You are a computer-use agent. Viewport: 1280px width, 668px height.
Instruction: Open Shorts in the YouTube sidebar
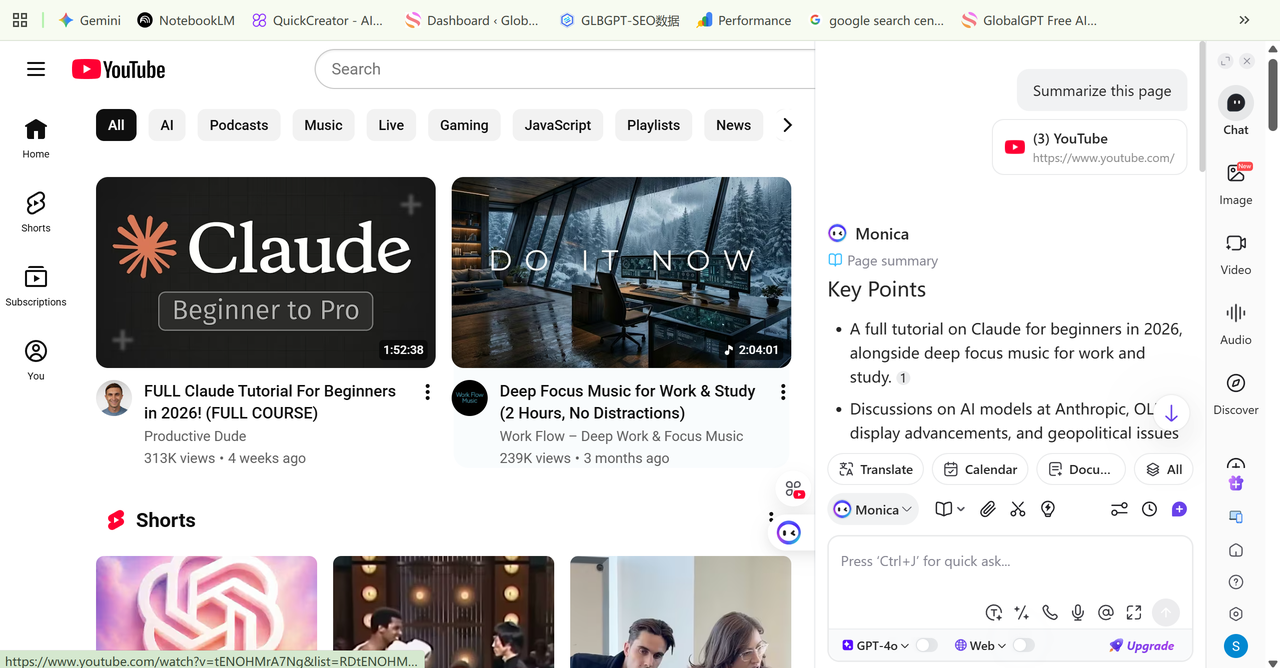click(x=36, y=212)
